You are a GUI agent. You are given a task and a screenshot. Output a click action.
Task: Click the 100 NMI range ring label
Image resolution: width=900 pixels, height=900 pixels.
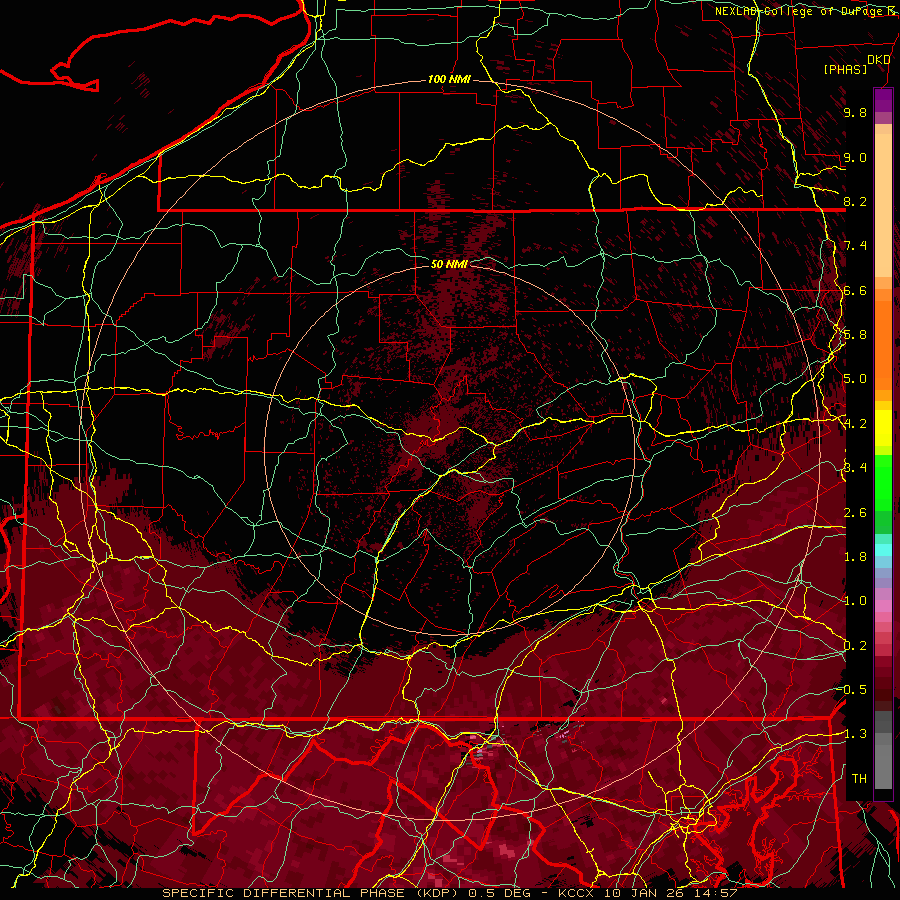pos(449,79)
